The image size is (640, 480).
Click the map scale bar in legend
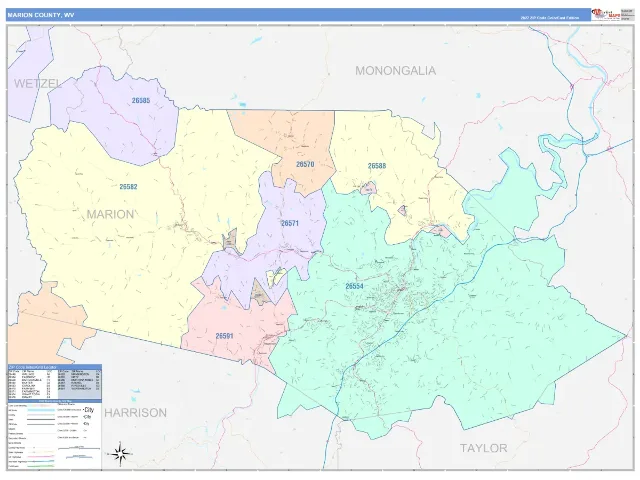pyautogui.click(x=79, y=448)
